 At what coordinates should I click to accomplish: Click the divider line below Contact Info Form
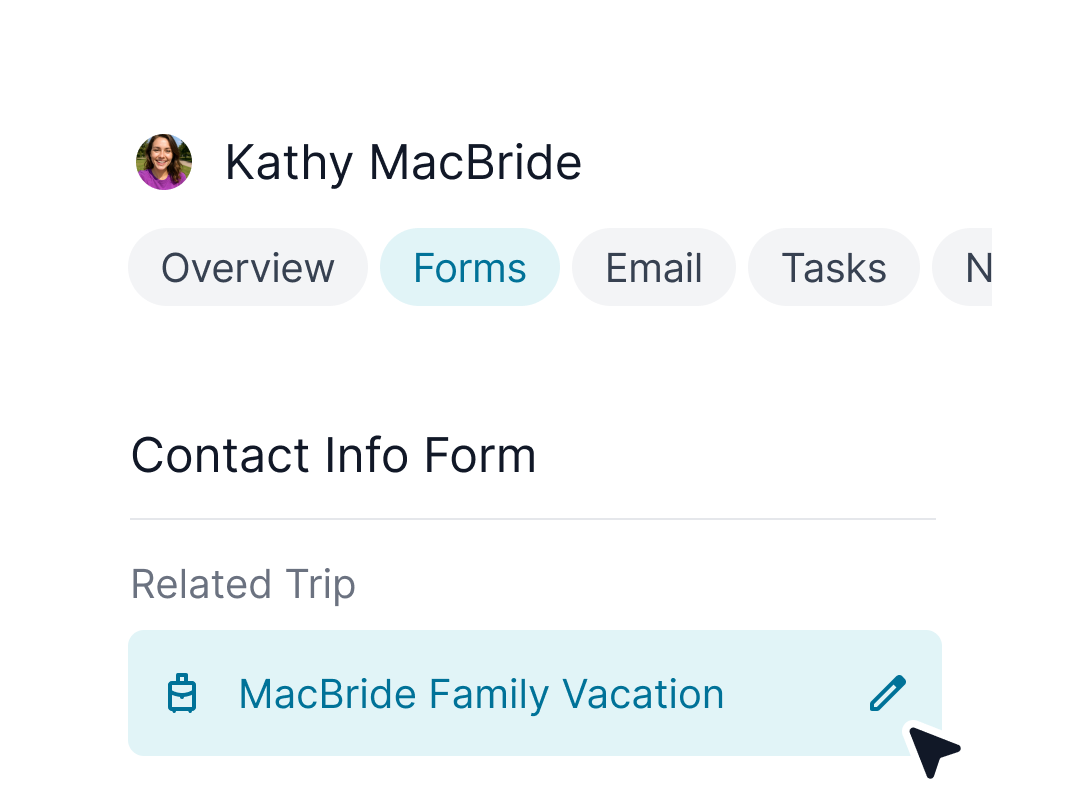tap(533, 519)
